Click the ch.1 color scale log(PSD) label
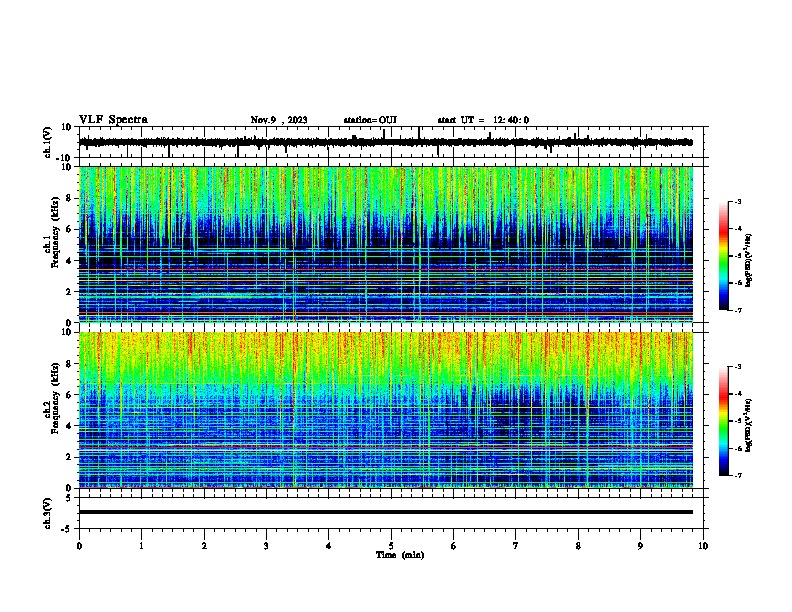792x612 pixels. point(749,260)
